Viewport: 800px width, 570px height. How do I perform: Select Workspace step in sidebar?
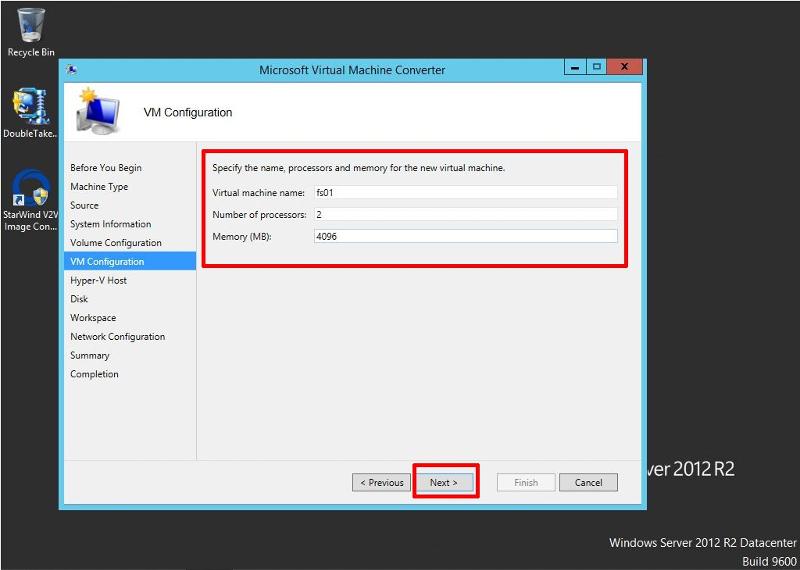point(93,318)
